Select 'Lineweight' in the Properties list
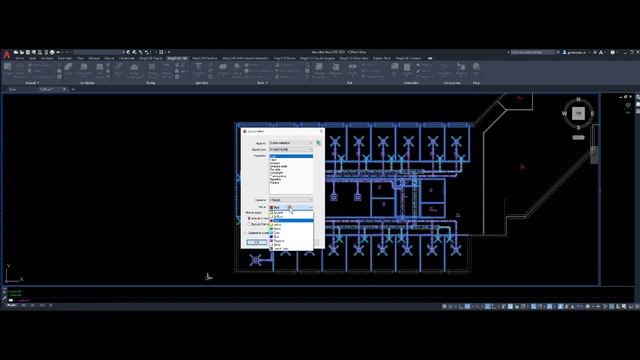The width and height of the screenshot is (640, 360). tap(291, 173)
